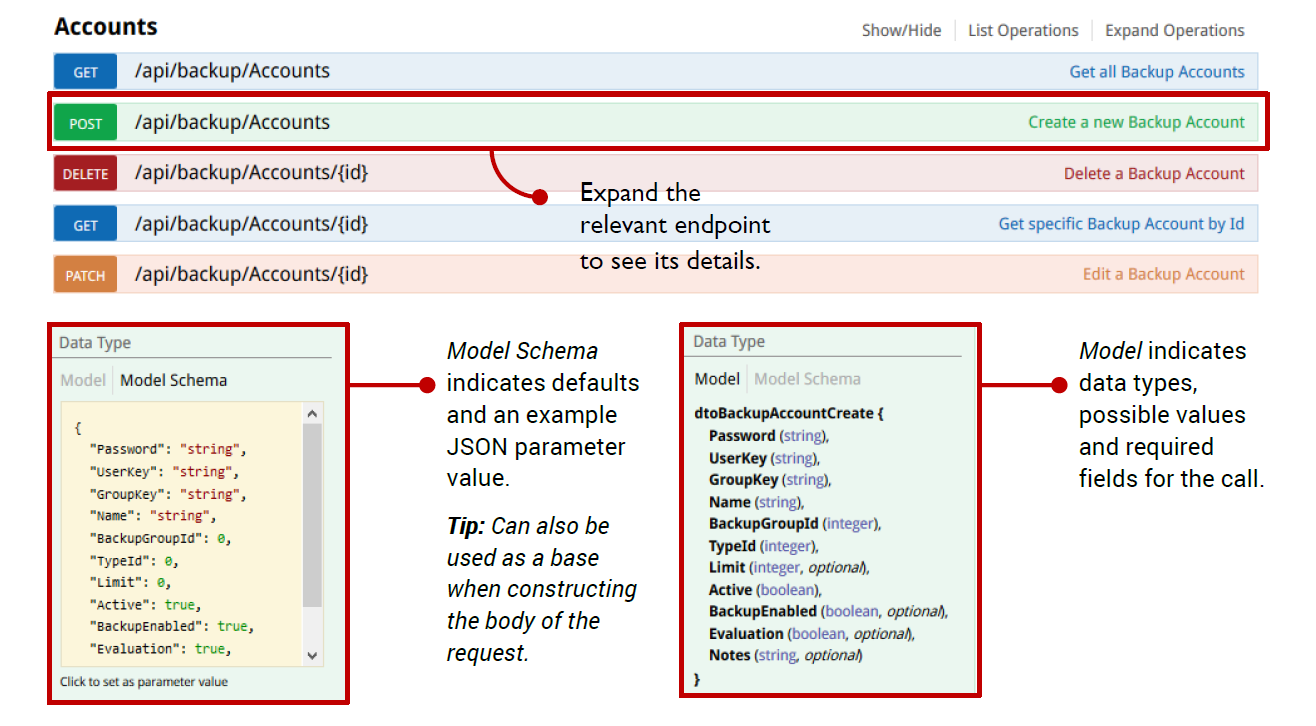Click the List Operations link
The image size is (1316, 726).
click(1023, 30)
